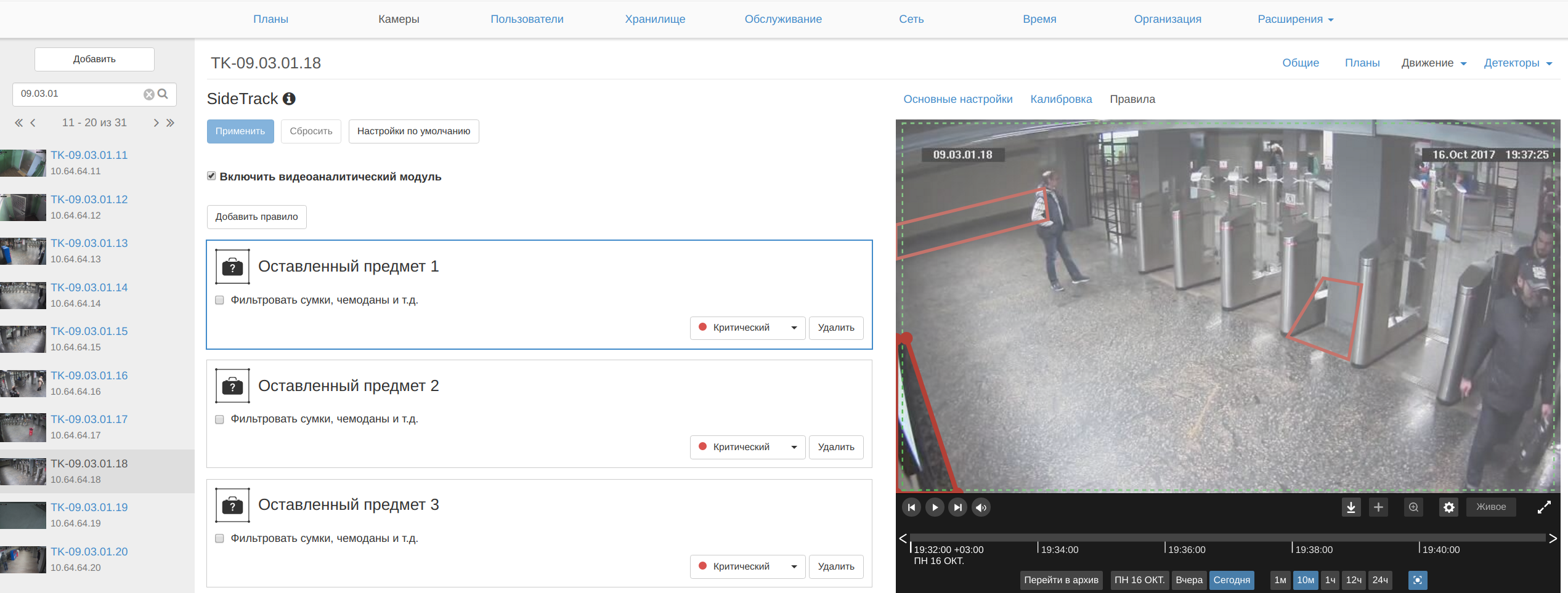Select camera TK-09.03.01.15 thumbnail
Screen dimensions: 1568x593
pos(23,339)
